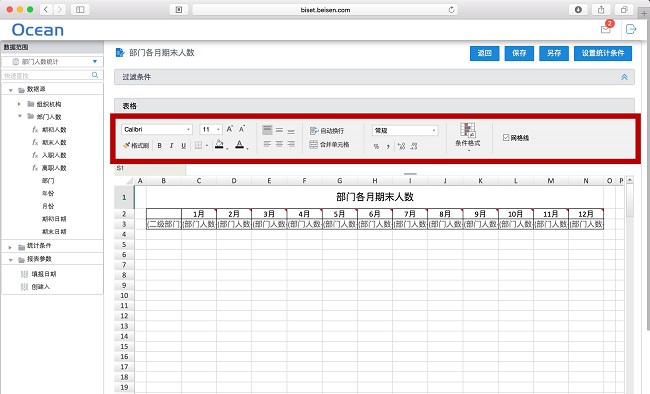This screenshot has width=650, height=394.
Task: Open the font size 11 dropdown
Action: [x=211, y=129]
